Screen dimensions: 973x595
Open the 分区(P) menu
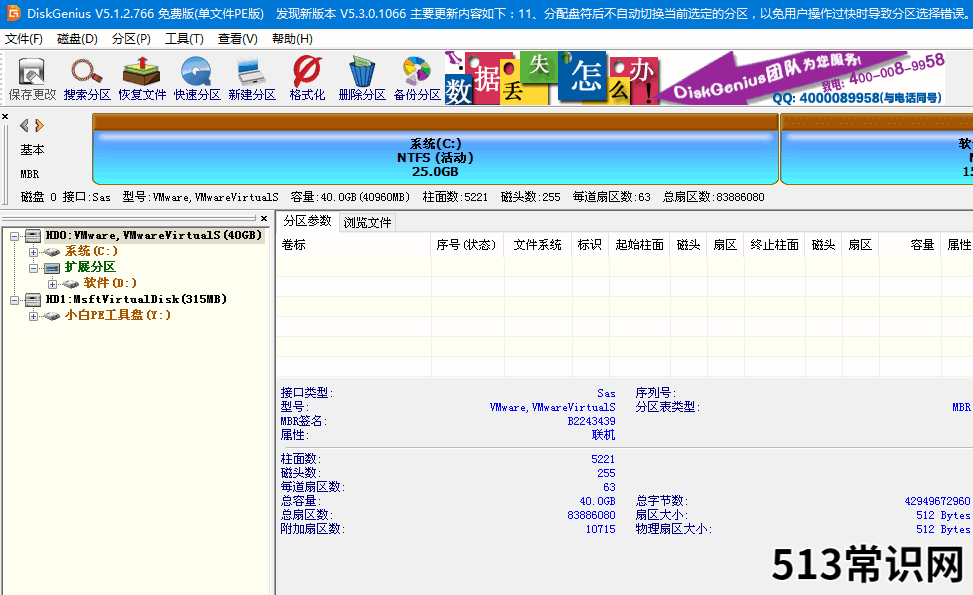131,39
